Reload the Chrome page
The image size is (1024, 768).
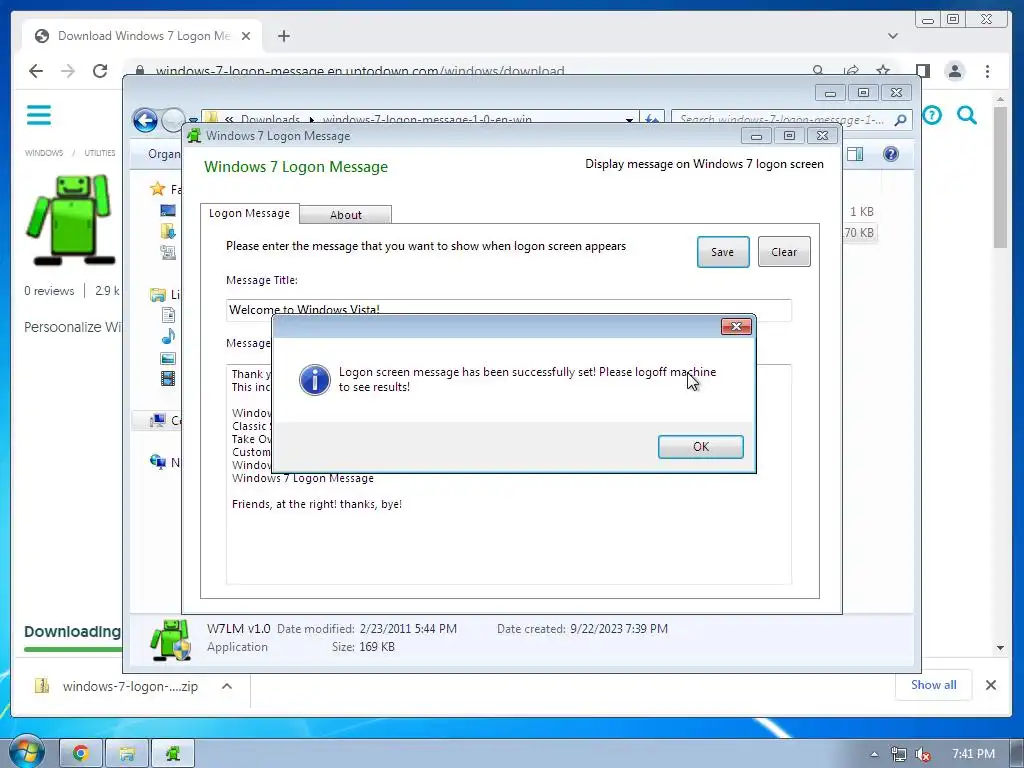(x=100, y=71)
